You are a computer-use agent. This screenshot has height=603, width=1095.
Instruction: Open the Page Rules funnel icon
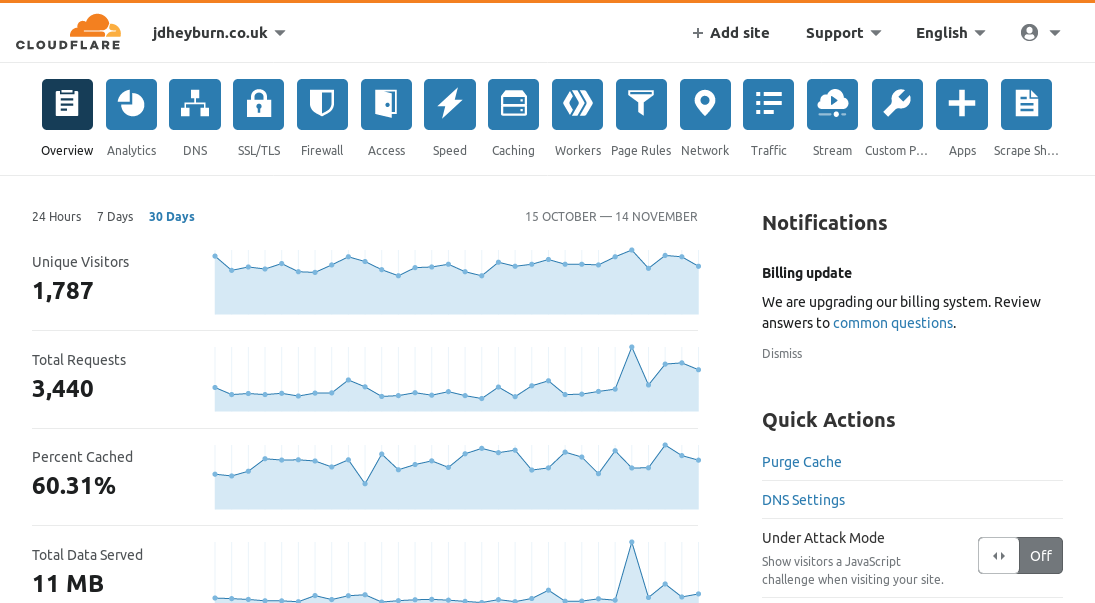pyautogui.click(x=641, y=105)
